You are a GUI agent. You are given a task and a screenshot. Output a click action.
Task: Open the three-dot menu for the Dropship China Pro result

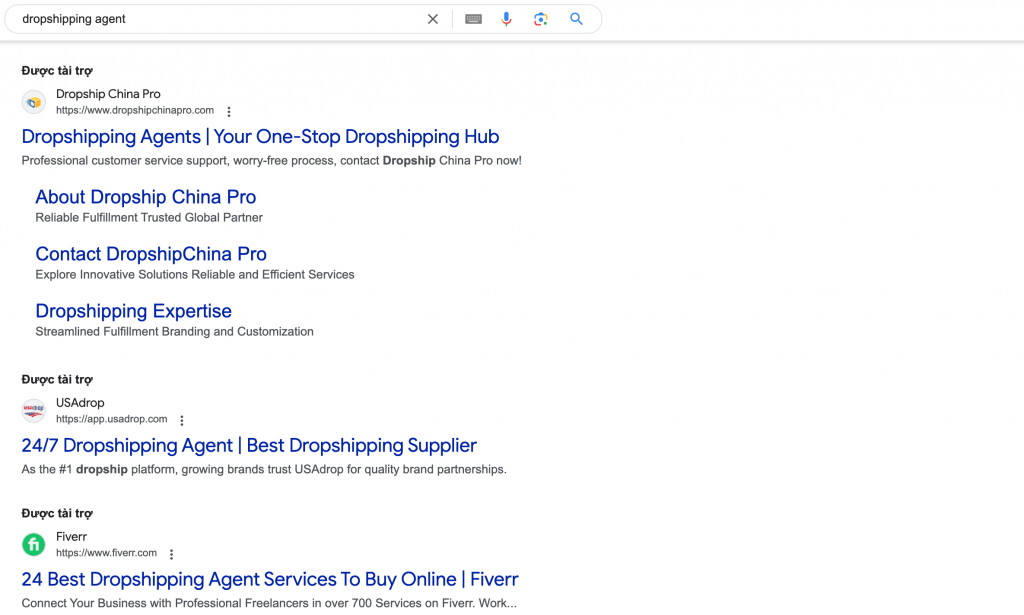pyautogui.click(x=229, y=112)
